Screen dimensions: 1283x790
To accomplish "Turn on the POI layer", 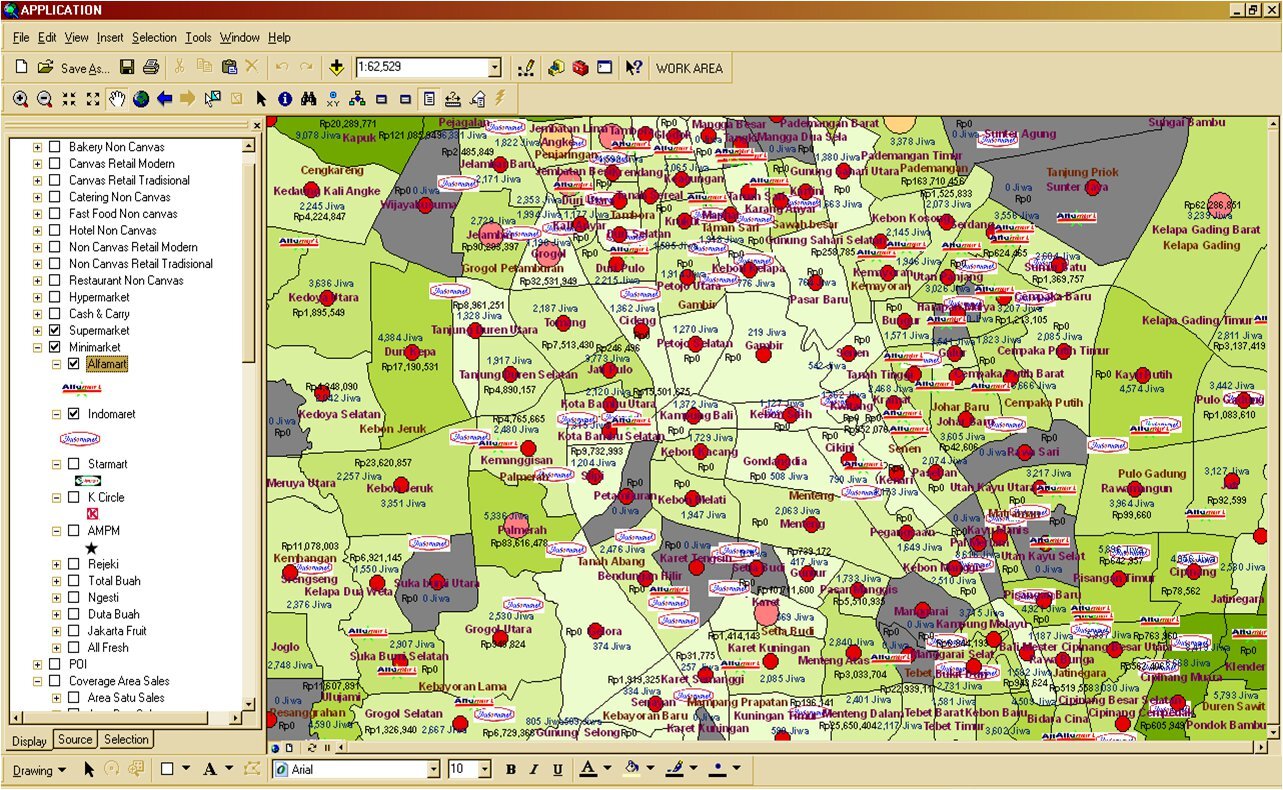I will (55, 664).
